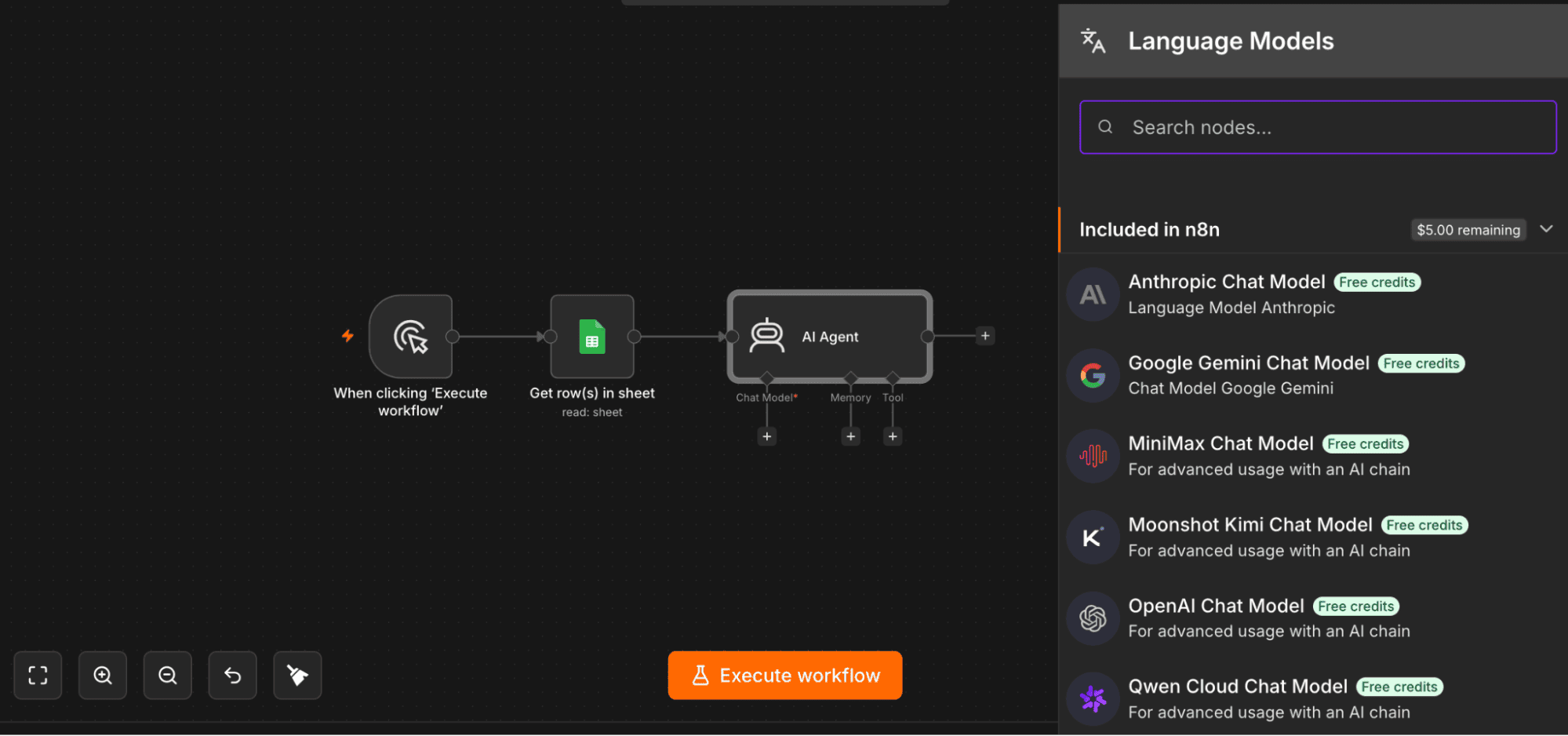1568x736 pixels.
Task: Click the Tool connector label
Action: (893, 398)
